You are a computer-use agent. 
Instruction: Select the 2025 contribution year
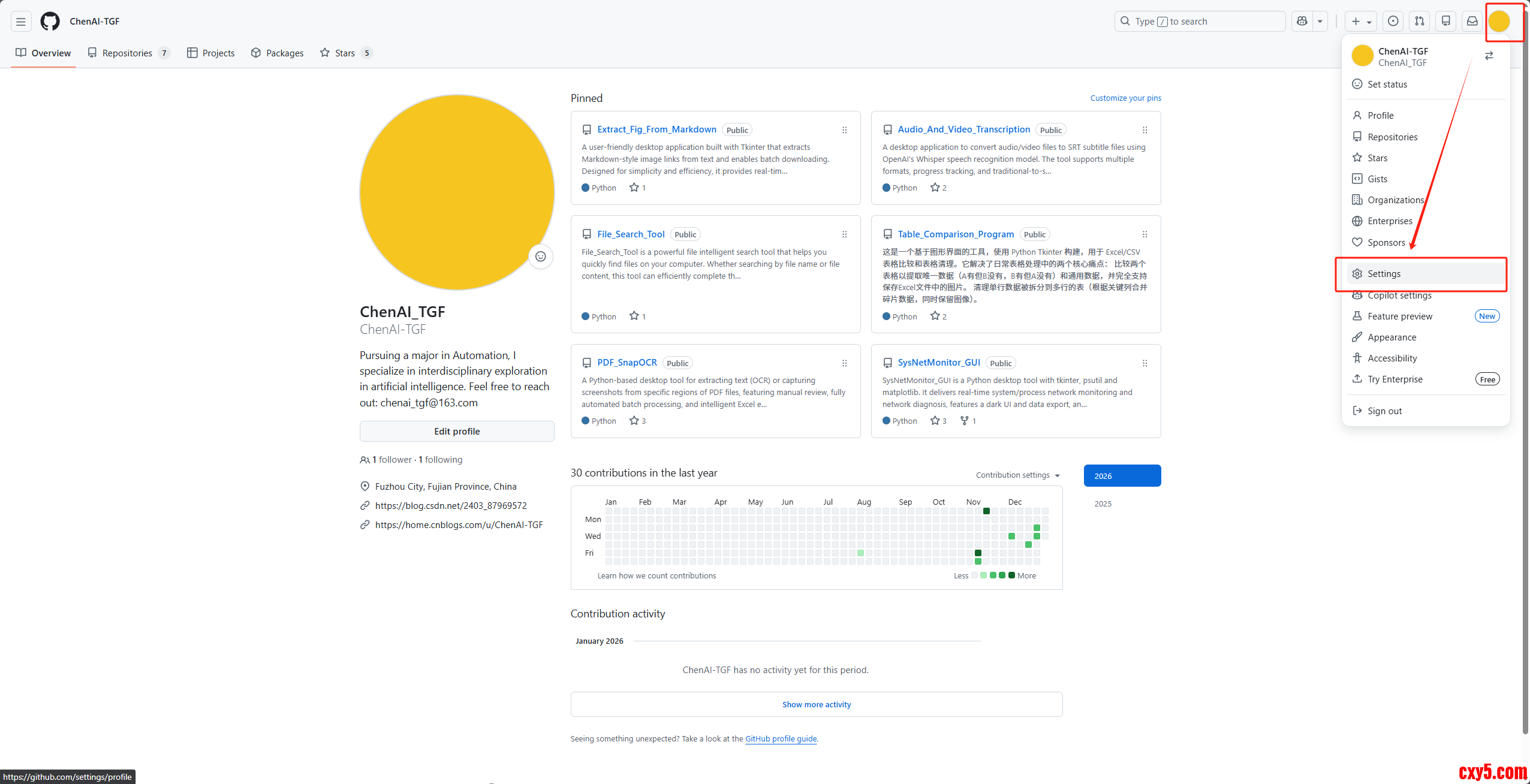(1103, 503)
